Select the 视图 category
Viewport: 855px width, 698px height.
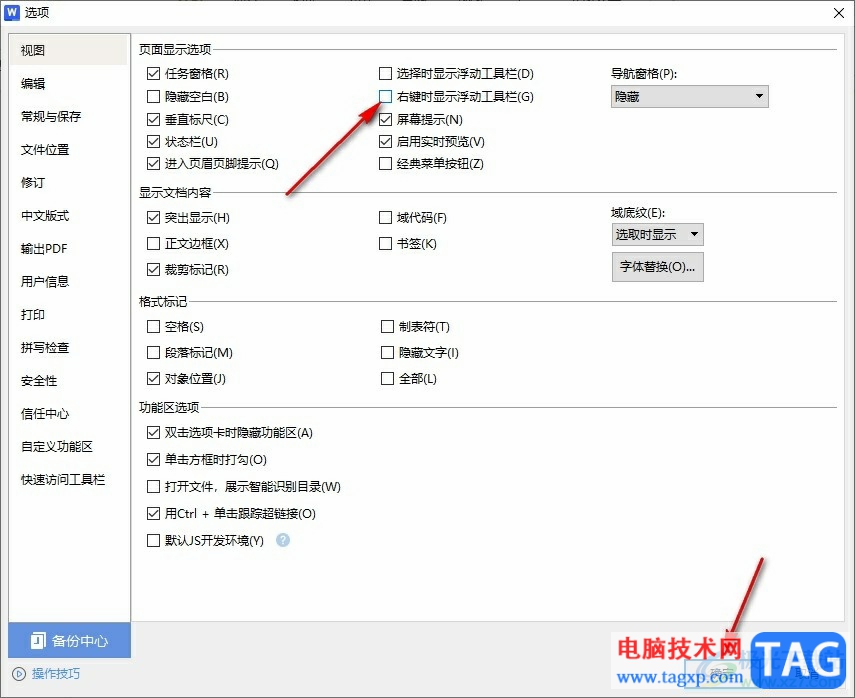pyautogui.click(x=69, y=50)
